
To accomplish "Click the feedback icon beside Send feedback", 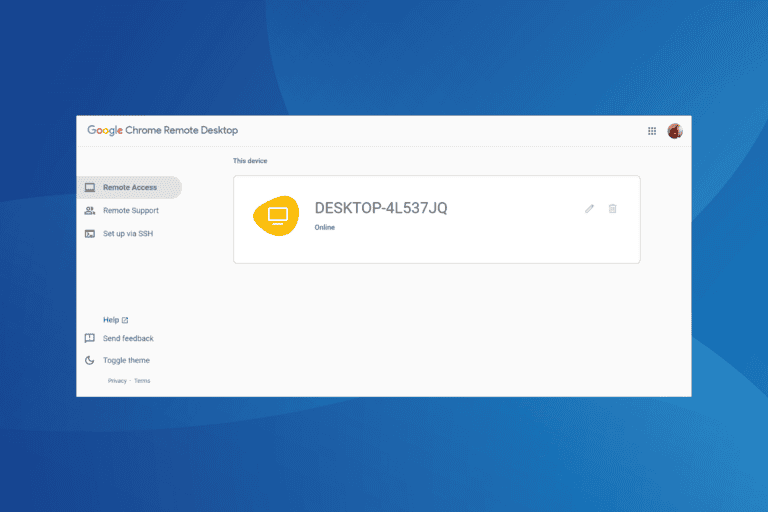I will 90,338.
